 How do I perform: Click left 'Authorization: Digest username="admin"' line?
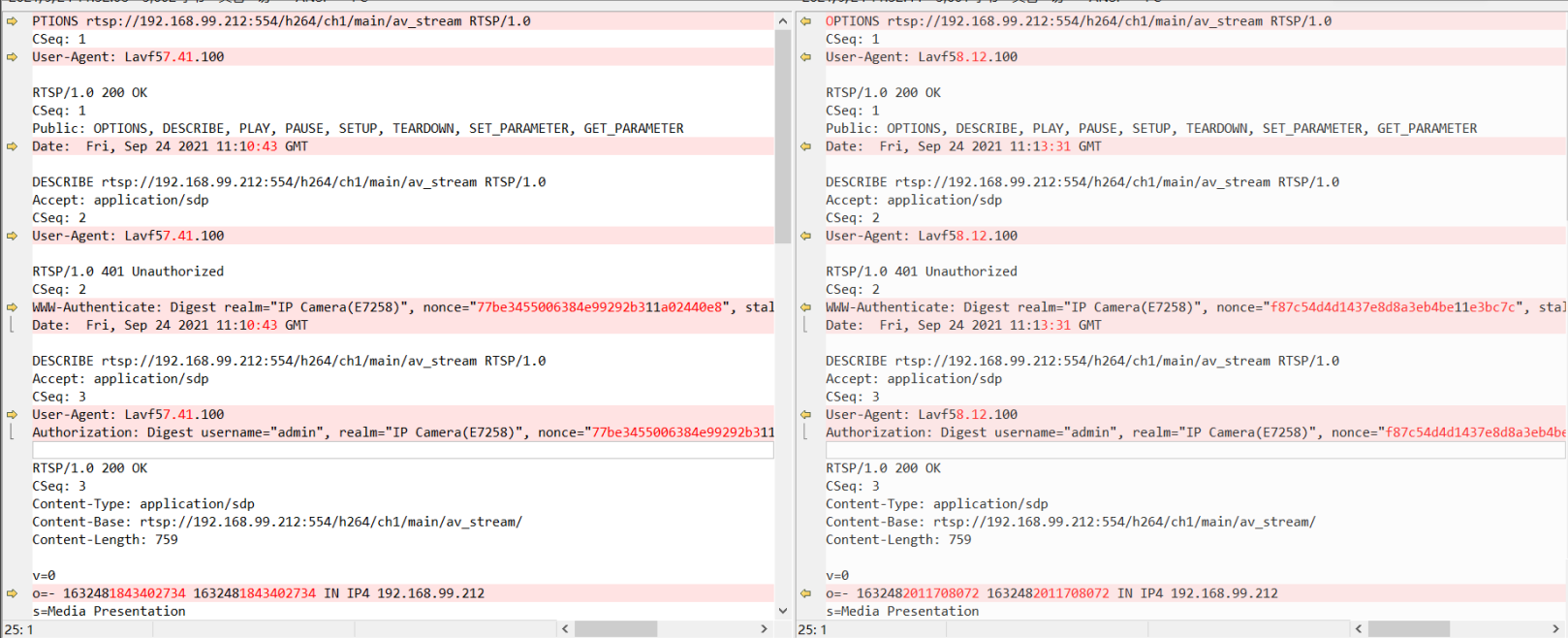403,432
